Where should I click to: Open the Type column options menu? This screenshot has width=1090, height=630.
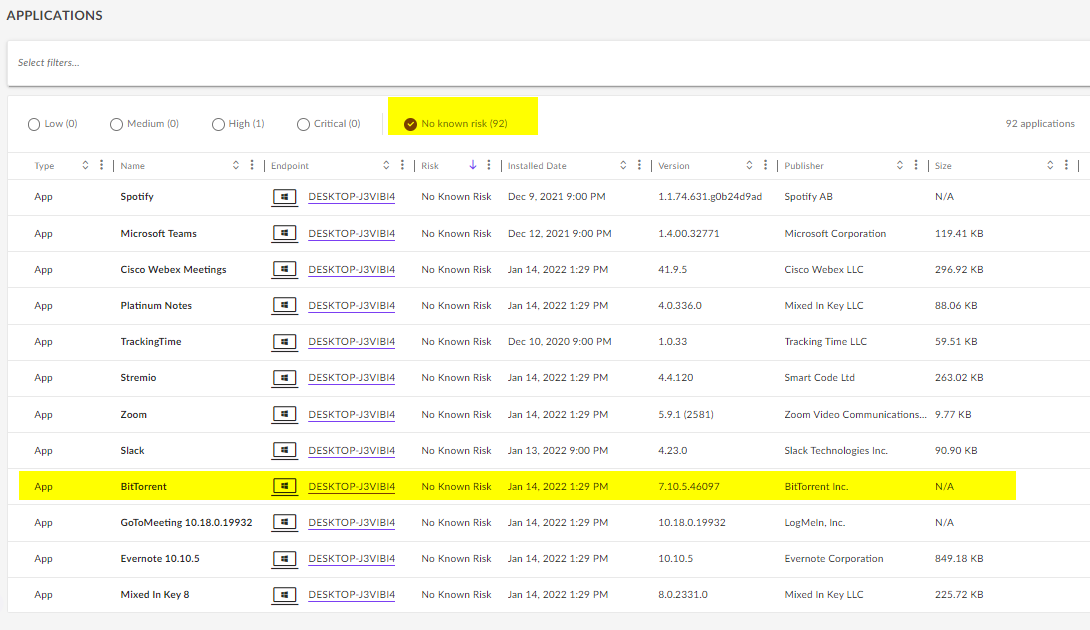pos(101,165)
